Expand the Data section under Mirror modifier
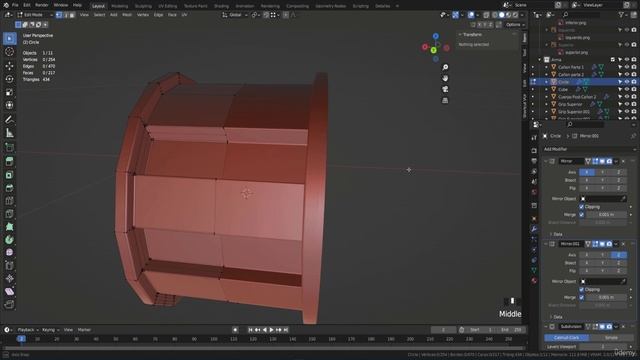 pos(557,234)
